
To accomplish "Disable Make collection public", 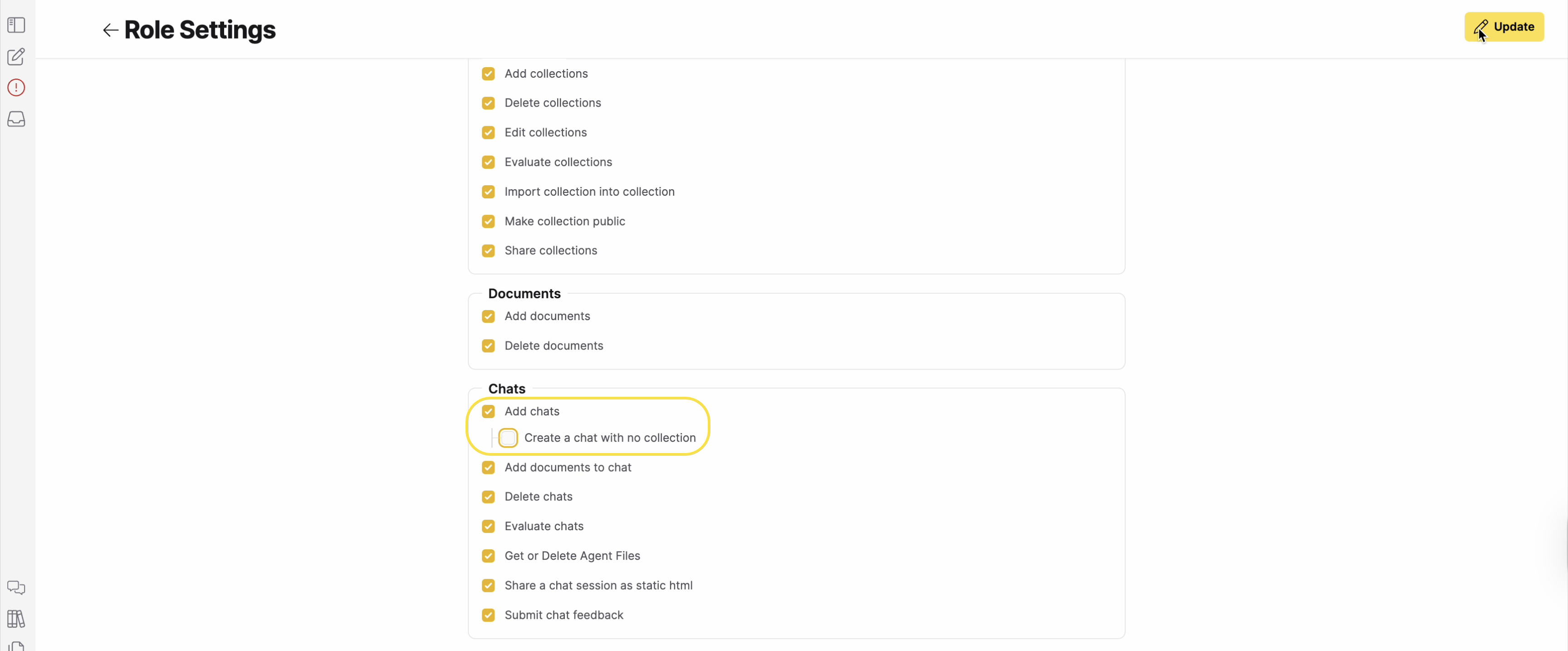I will point(488,221).
